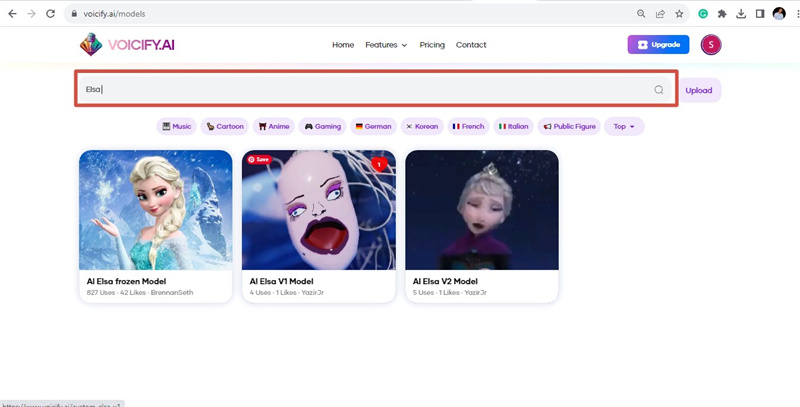This screenshot has height=407, width=800.
Task: Filter models by Cartoon category
Action: [x=224, y=126]
